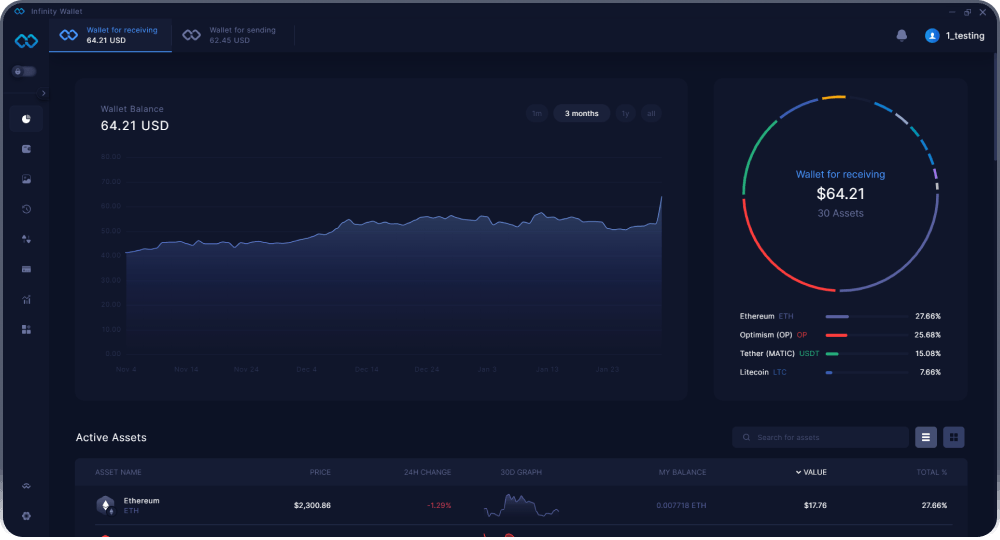The width and height of the screenshot is (1000, 540).
Task: Click the 64.21 USD wallet balance amount
Action: (x=135, y=126)
